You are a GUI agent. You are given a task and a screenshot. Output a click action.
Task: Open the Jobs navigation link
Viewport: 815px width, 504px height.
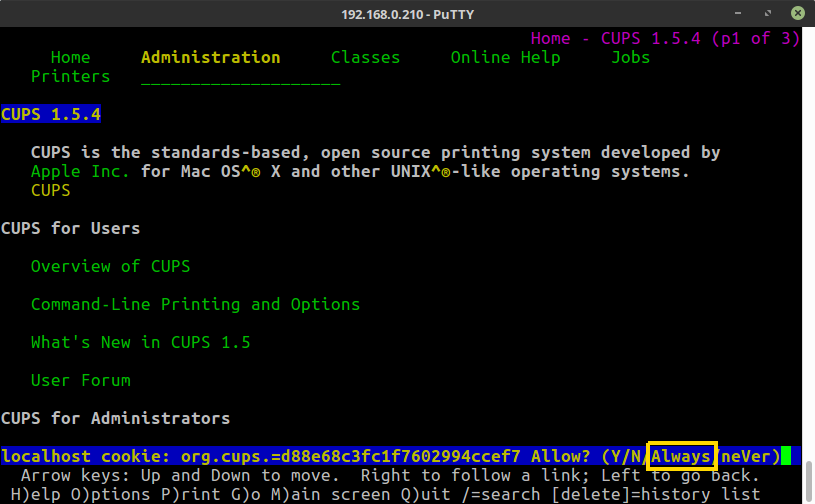[x=630, y=57]
